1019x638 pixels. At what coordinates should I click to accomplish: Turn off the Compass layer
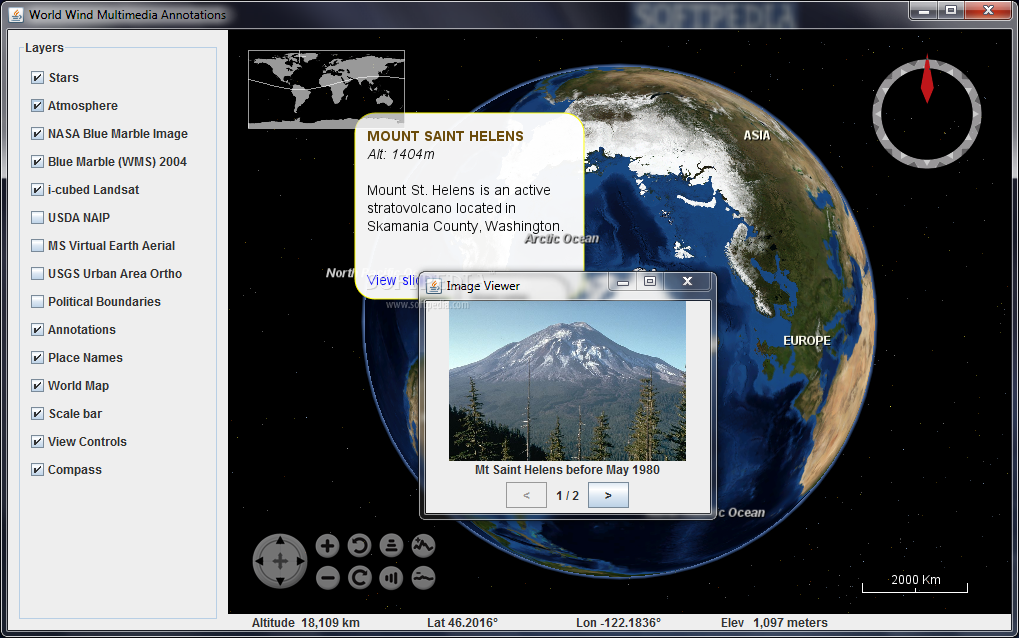(37, 469)
